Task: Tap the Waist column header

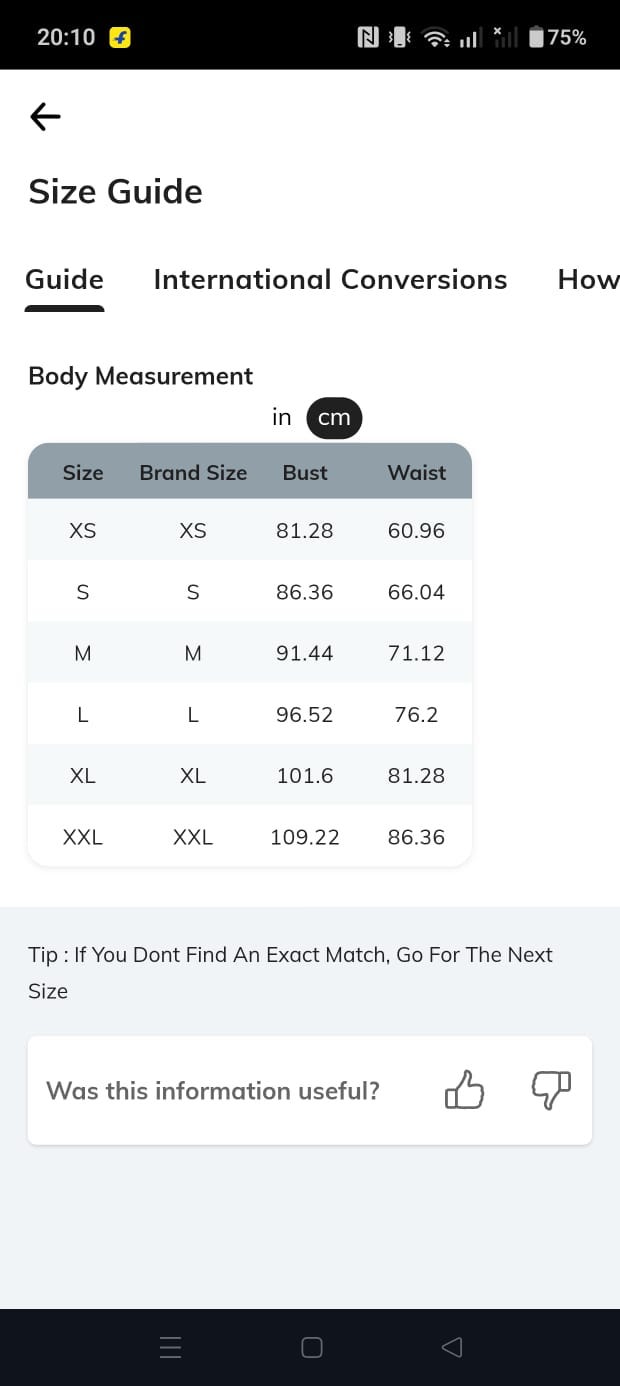Action: (417, 472)
